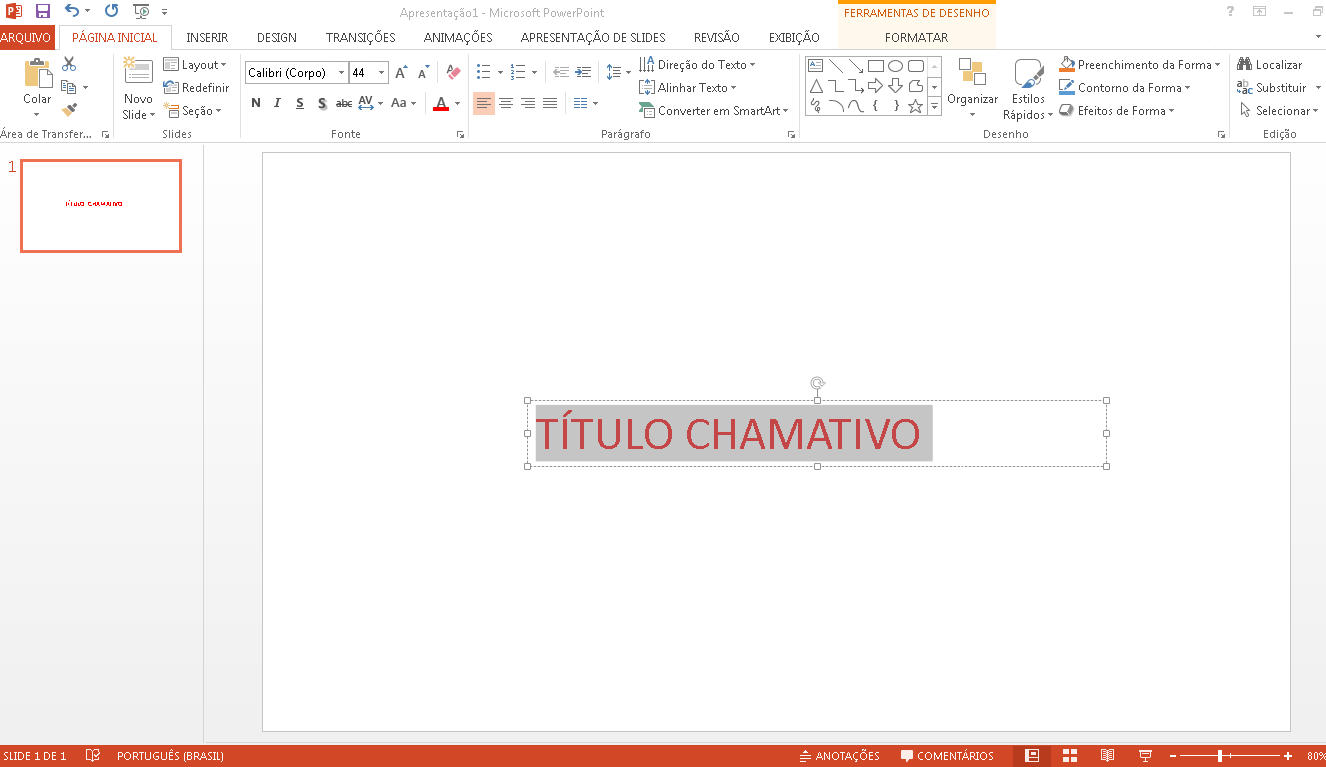Toggle center text alignment

click(x=506, y=103)
